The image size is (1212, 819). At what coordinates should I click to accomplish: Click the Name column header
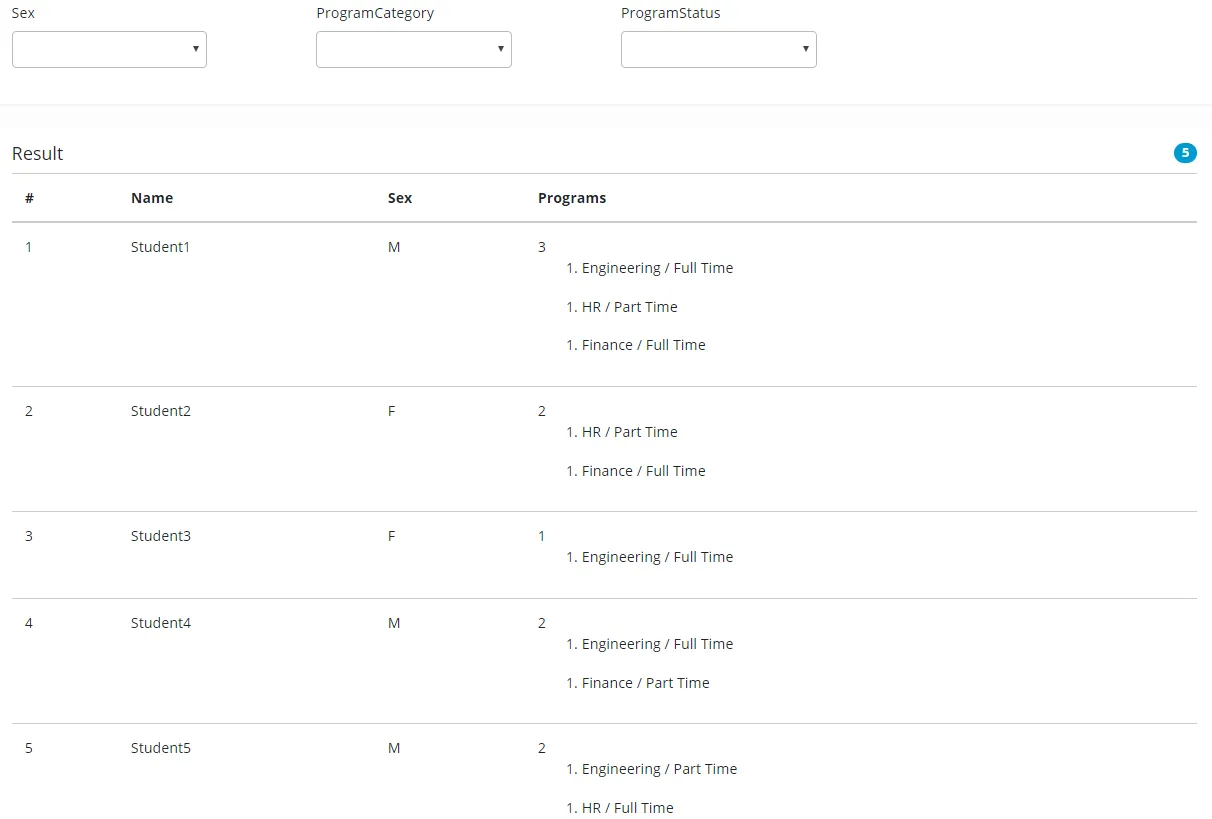[152, 198]
